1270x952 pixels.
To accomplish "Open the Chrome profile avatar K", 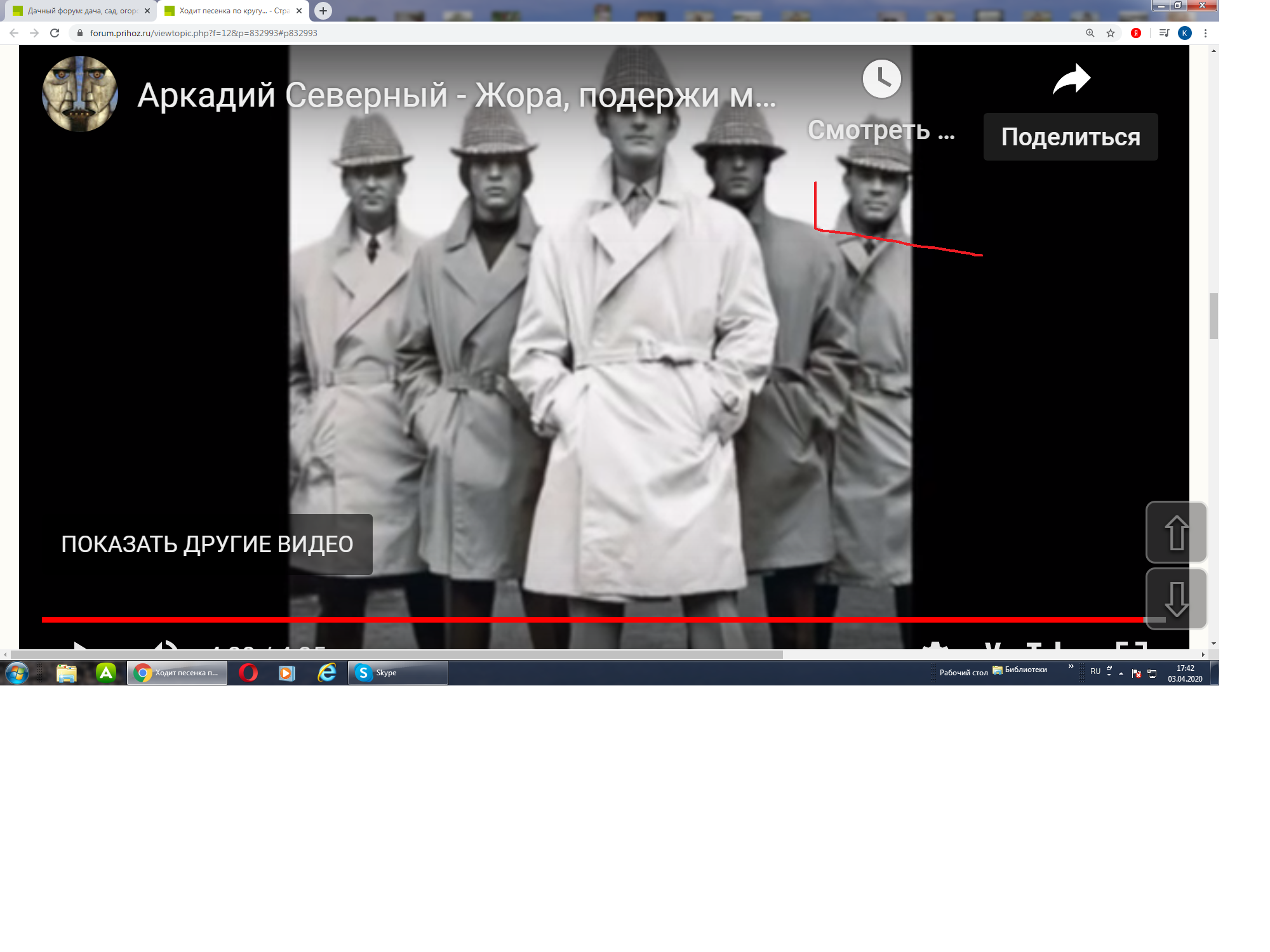I will click(x=1185, y=33).
